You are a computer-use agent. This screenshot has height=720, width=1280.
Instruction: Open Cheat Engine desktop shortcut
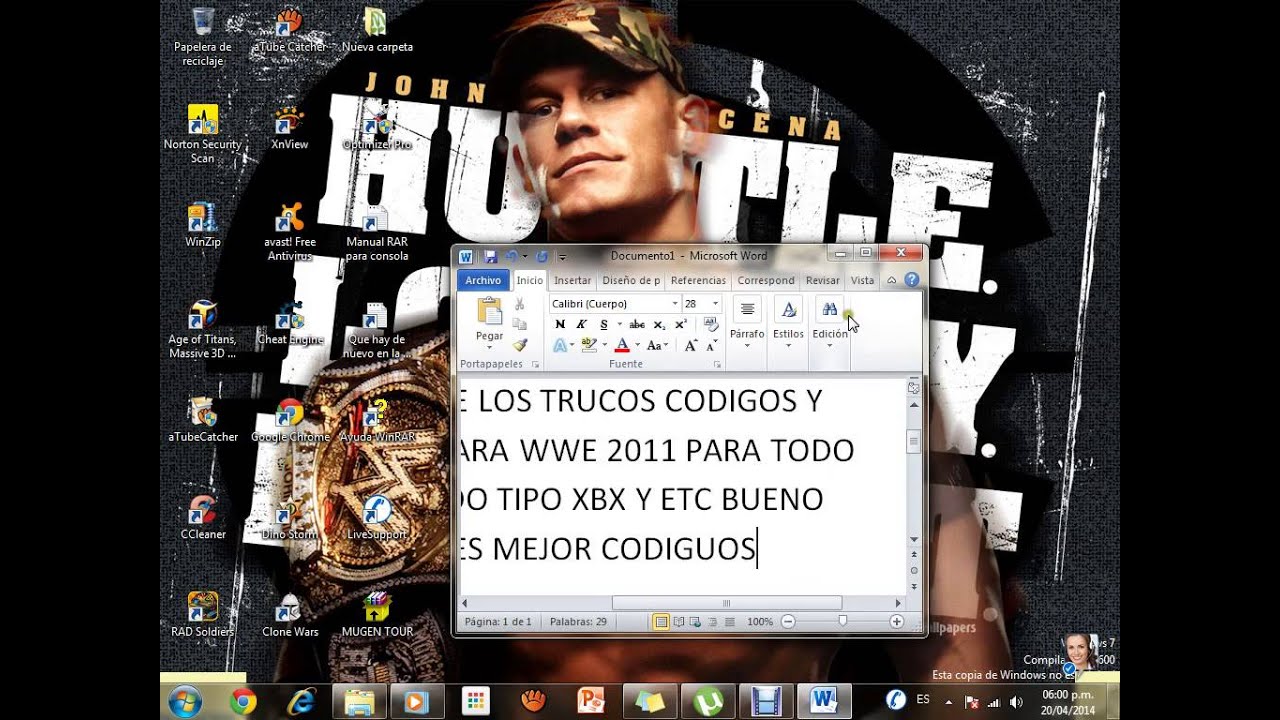pos(290,325)
